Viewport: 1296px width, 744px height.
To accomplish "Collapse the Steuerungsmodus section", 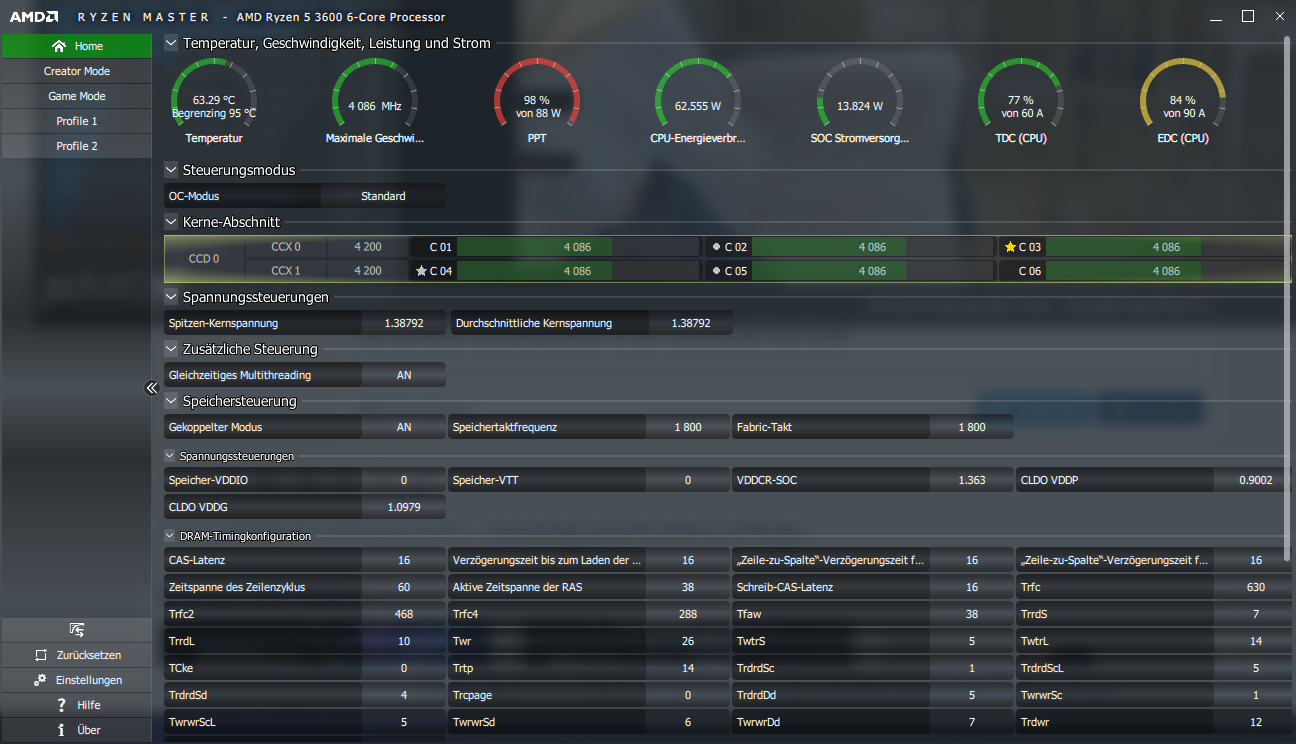I will point(171,170).
